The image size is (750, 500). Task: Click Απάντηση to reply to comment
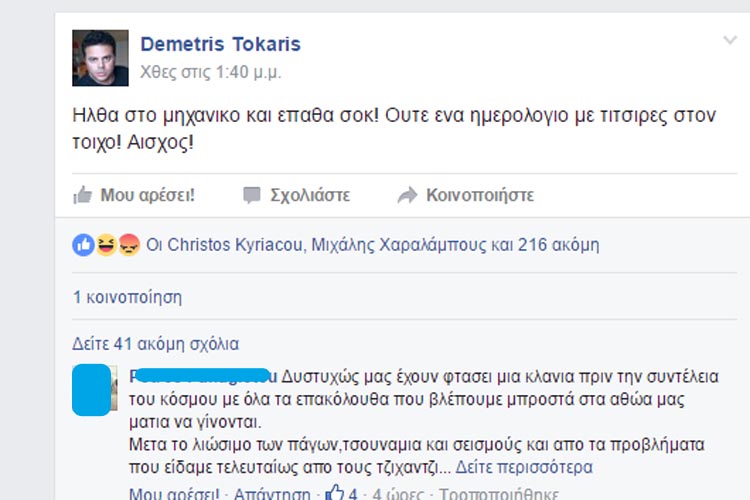click(x=272, y=494)
